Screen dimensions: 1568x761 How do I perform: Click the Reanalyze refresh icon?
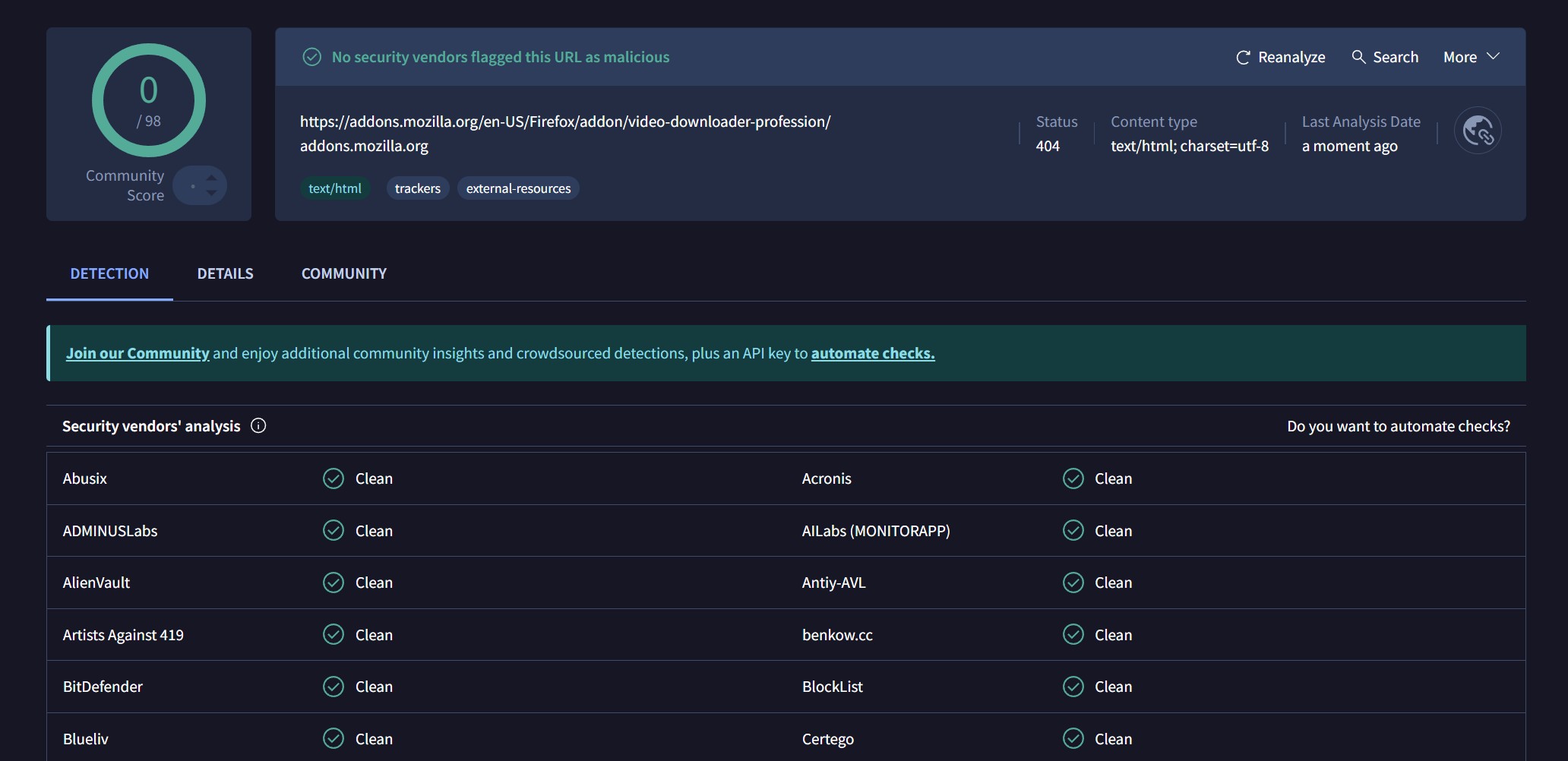click(1243, 58)
